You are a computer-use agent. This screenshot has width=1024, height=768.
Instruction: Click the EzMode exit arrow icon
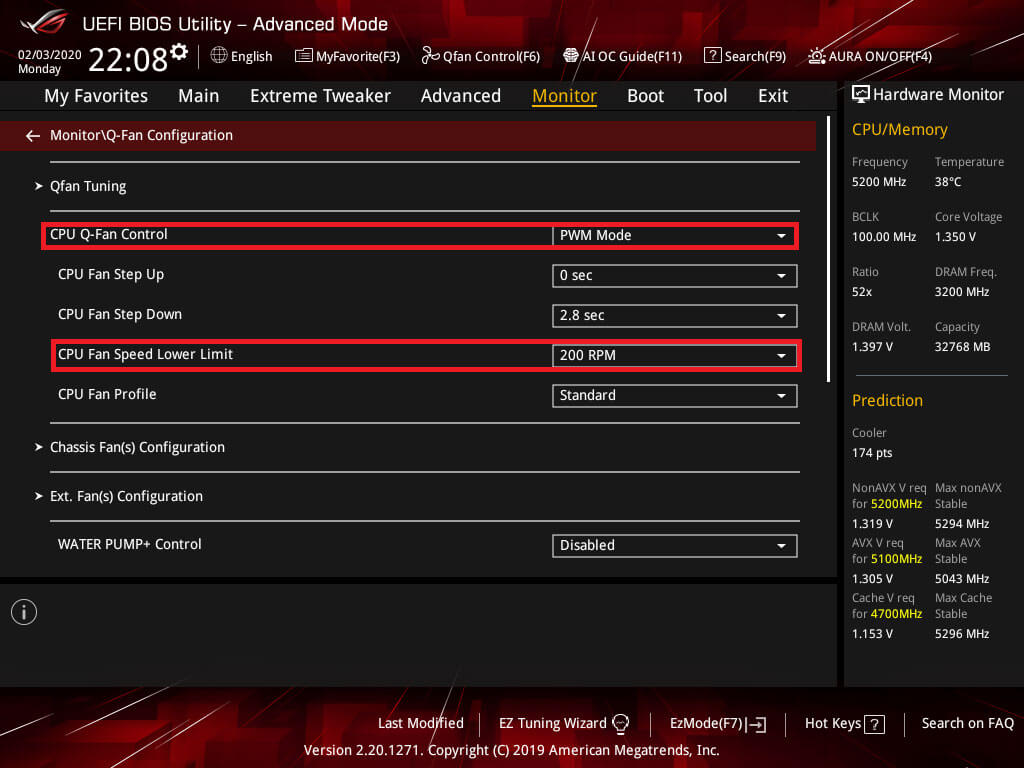point(756,724)
